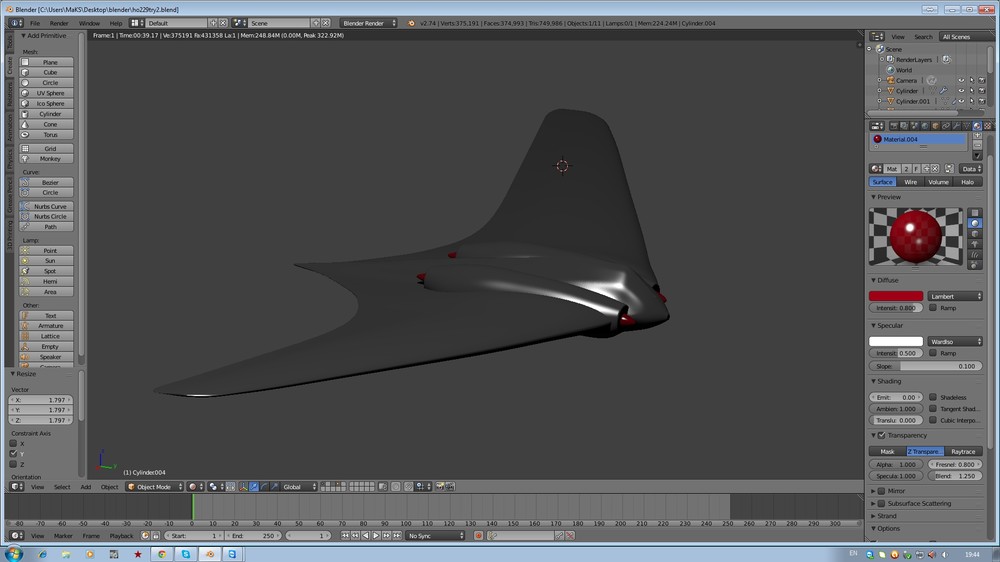Add an Armature object
1000x562 pixels.
50,326
